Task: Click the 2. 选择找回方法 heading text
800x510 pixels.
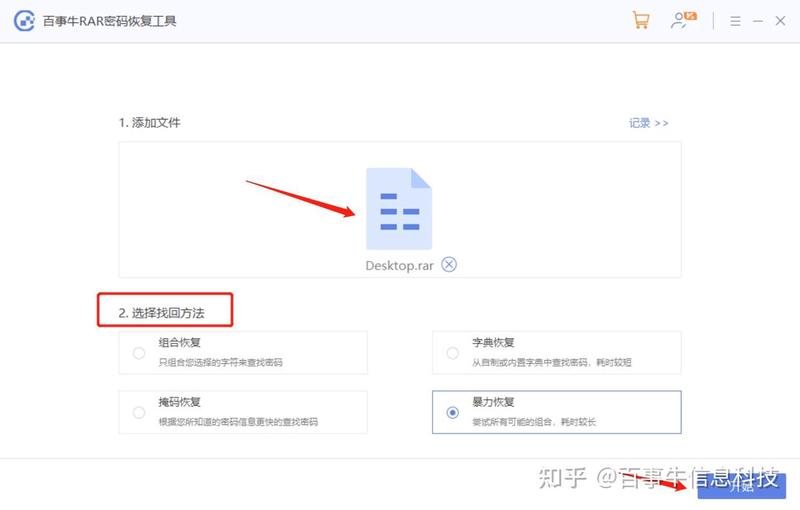Action: click(x=161, y=313)
